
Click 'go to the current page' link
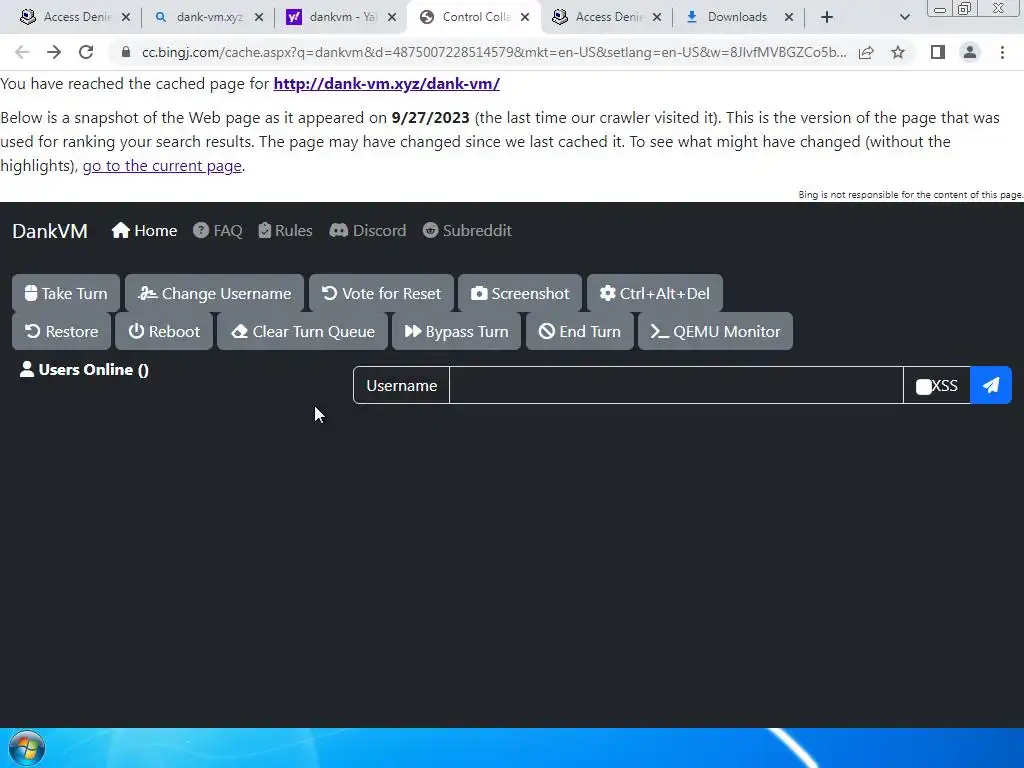162,166
